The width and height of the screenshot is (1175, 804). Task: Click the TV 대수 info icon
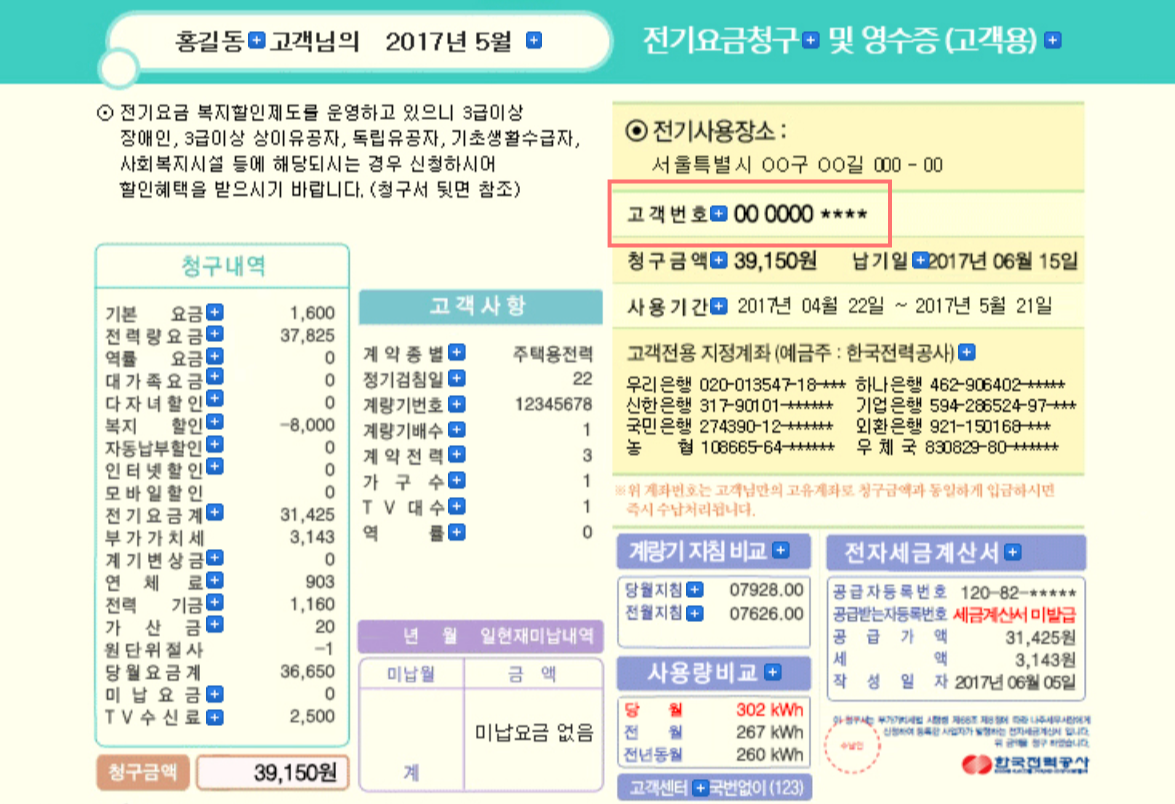(457, 507)
